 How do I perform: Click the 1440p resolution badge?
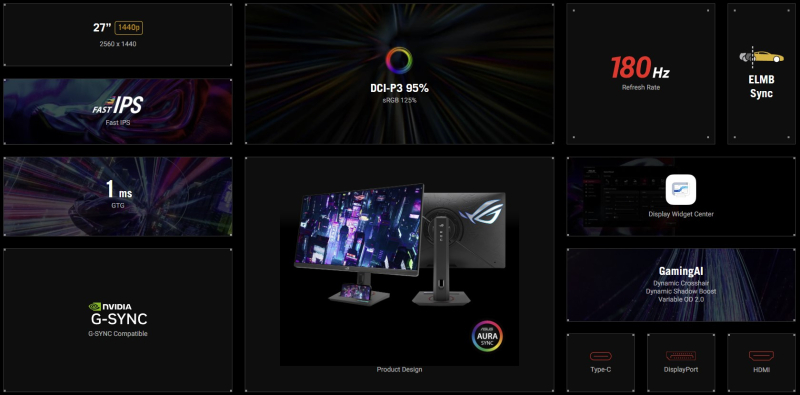129,28
